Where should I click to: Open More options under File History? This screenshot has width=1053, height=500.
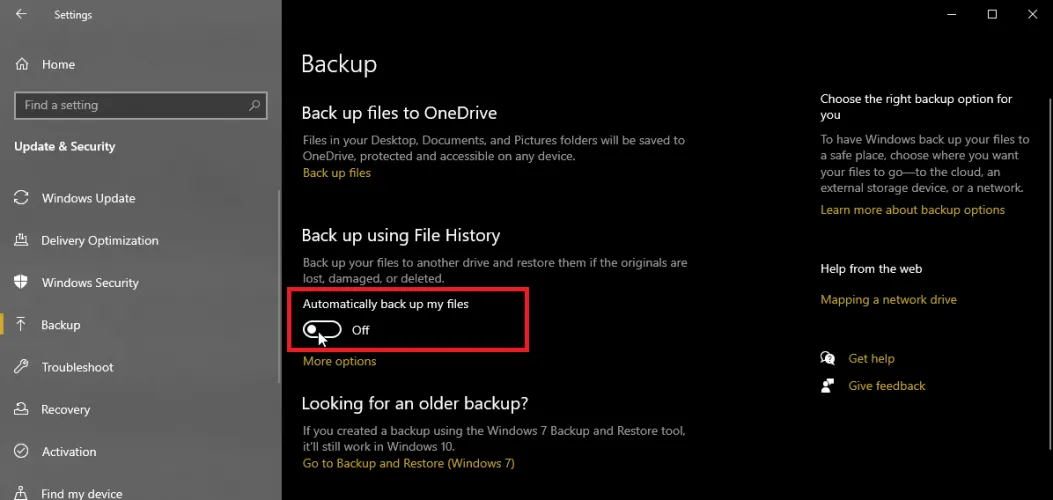pos(340,361)
